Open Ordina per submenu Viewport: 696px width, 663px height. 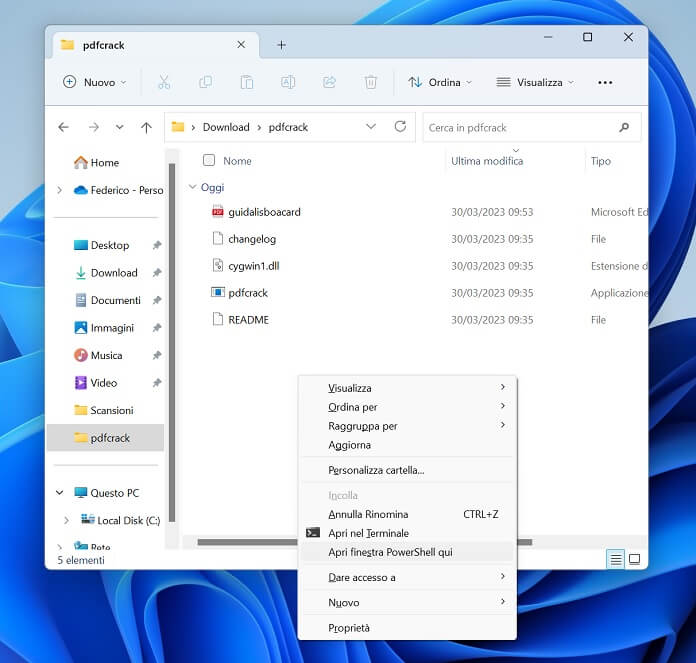407,407
